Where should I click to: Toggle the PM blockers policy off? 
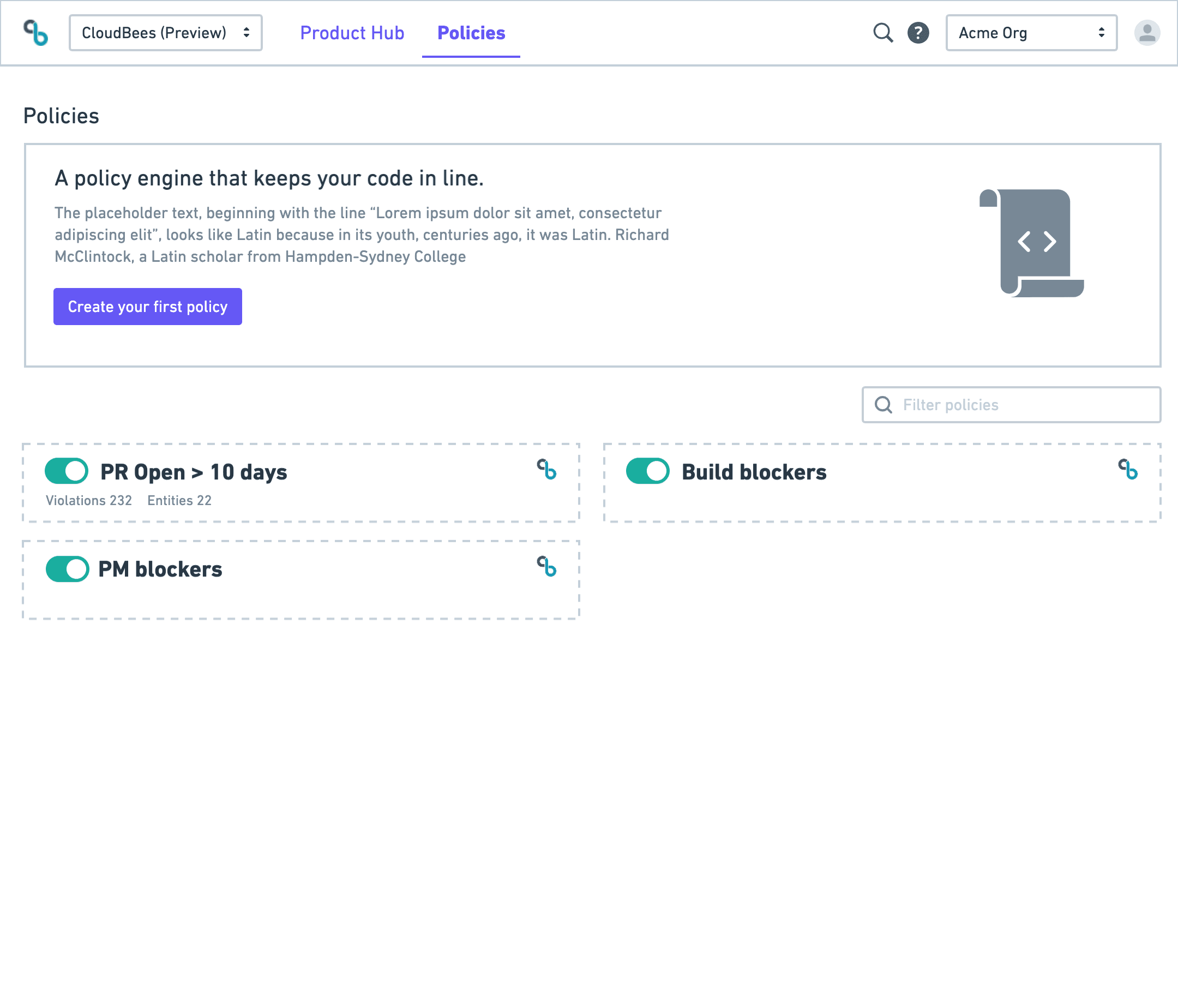coord(66,568)
